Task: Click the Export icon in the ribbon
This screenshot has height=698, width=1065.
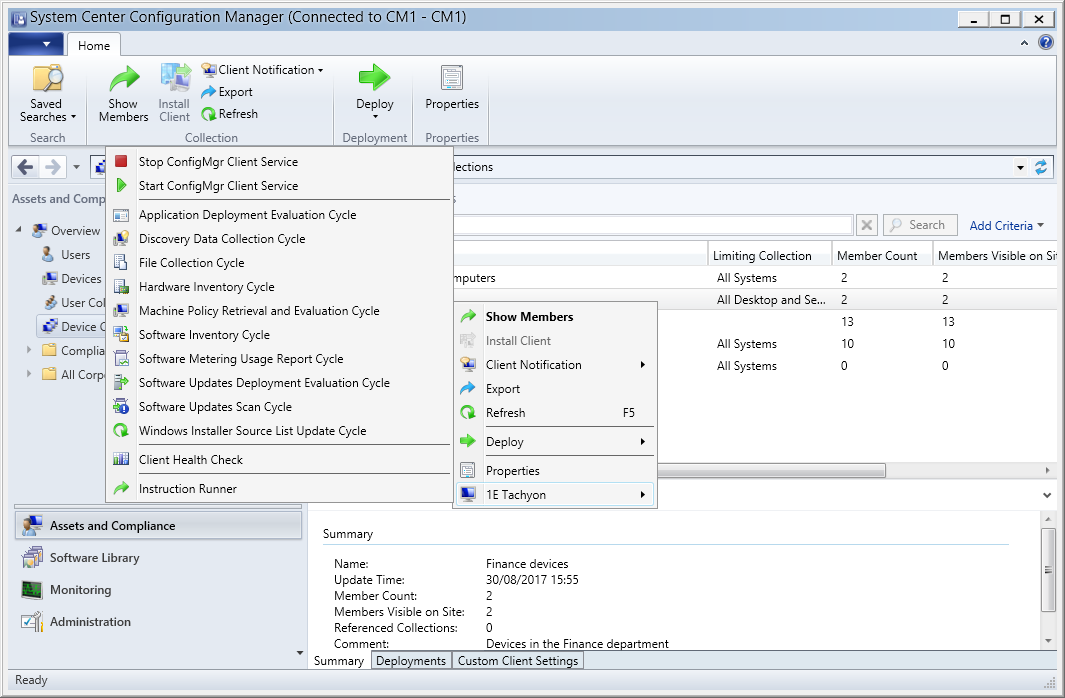Action: pos(209,92)
